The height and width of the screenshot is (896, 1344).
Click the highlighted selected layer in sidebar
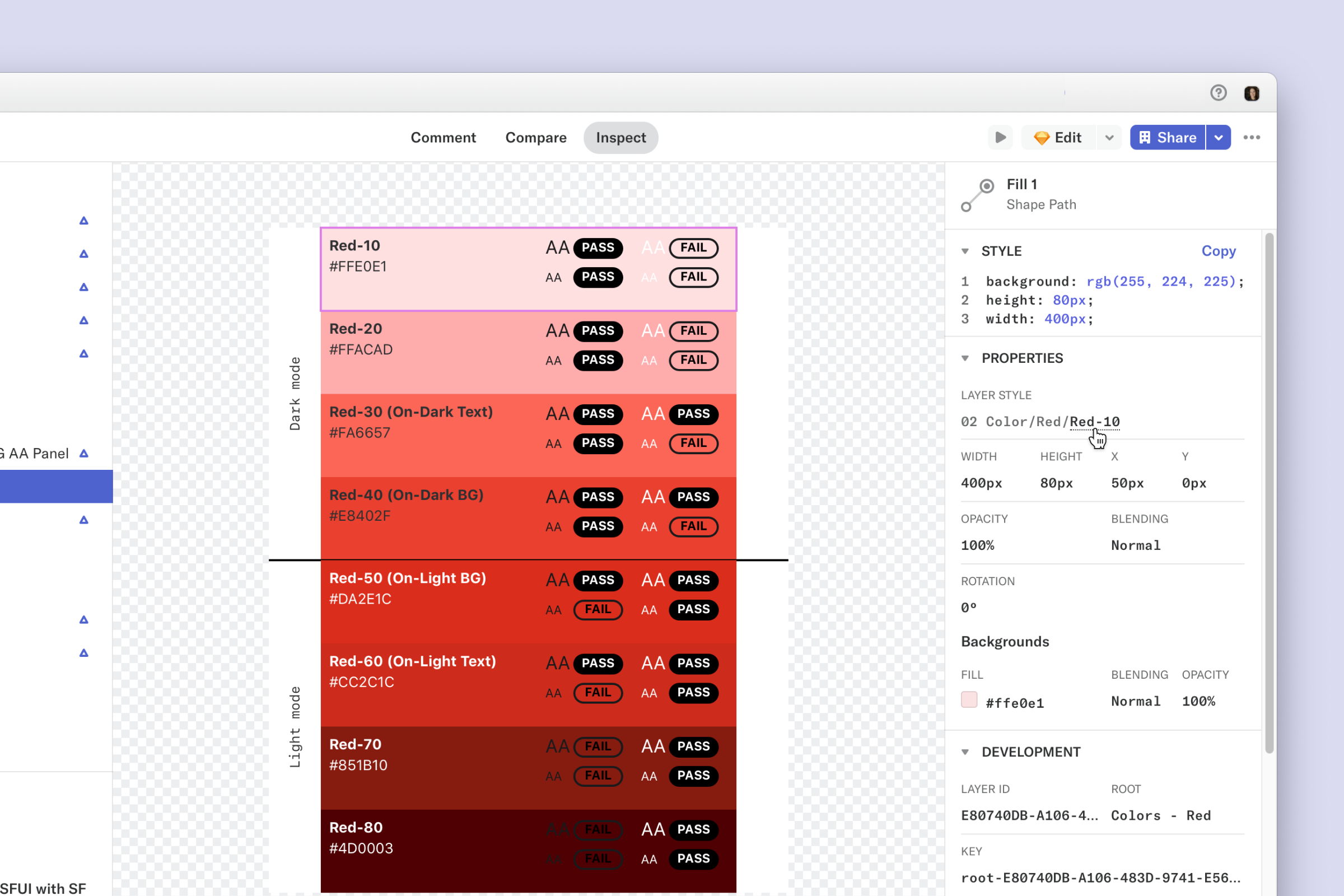point(56,486)
